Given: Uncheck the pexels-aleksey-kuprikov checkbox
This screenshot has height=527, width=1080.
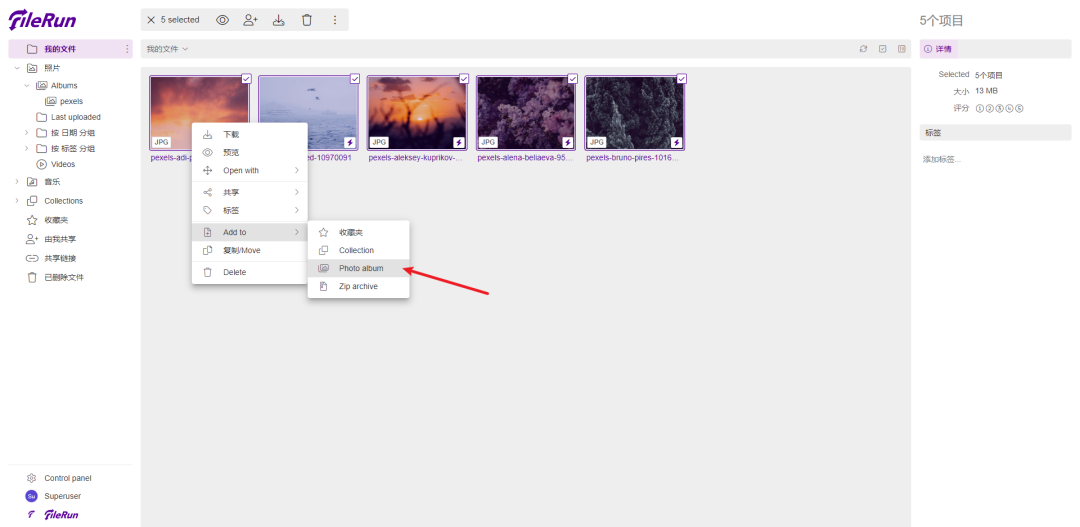Looking at the screenshot, I should [464, 79].
